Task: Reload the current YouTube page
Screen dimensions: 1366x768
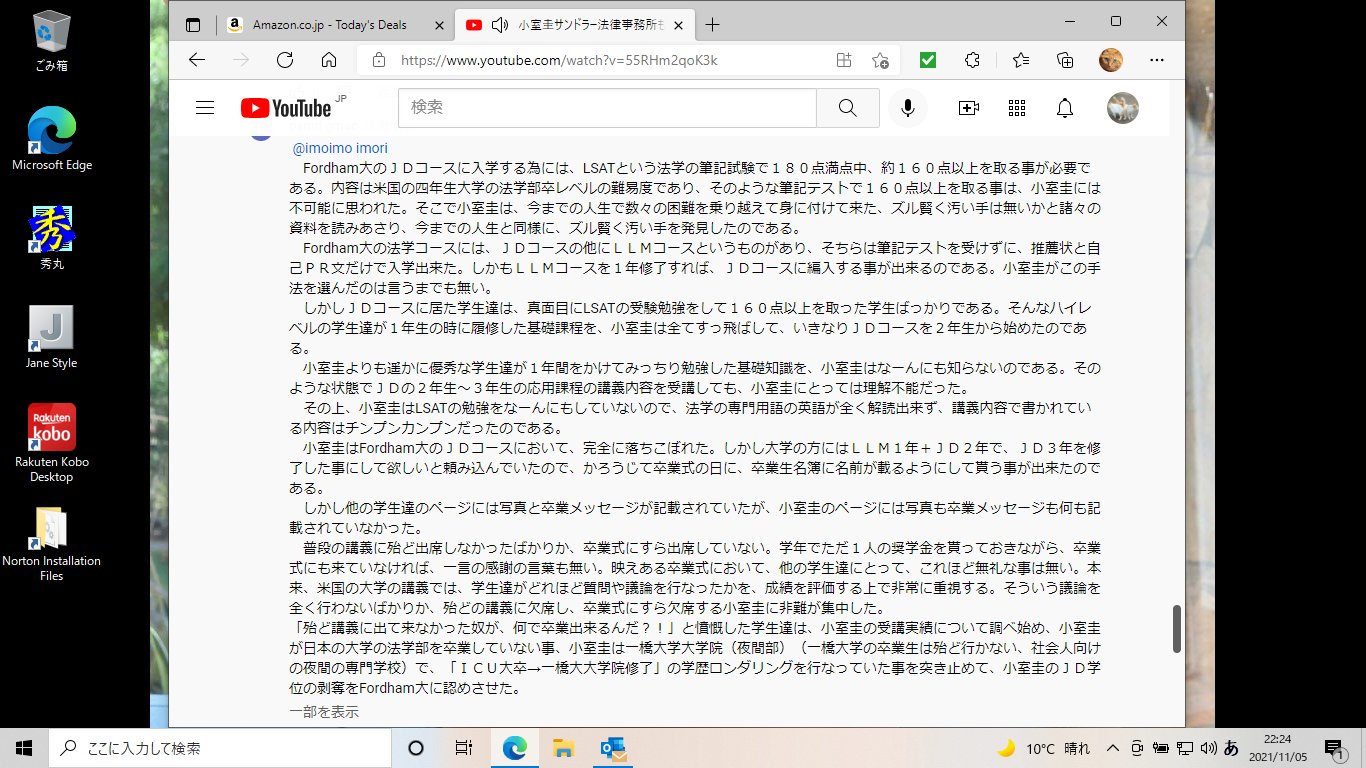Action: pyautogui.click(x=285, y=60)
